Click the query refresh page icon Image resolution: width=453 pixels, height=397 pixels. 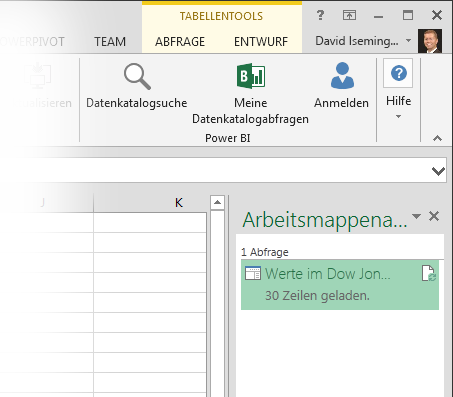(x=429, y=273)
